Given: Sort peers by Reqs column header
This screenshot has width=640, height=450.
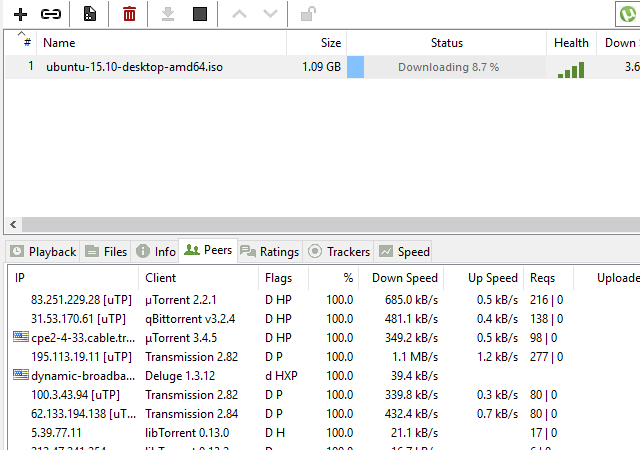Looking at the screenshot, I should pos(549,278).
